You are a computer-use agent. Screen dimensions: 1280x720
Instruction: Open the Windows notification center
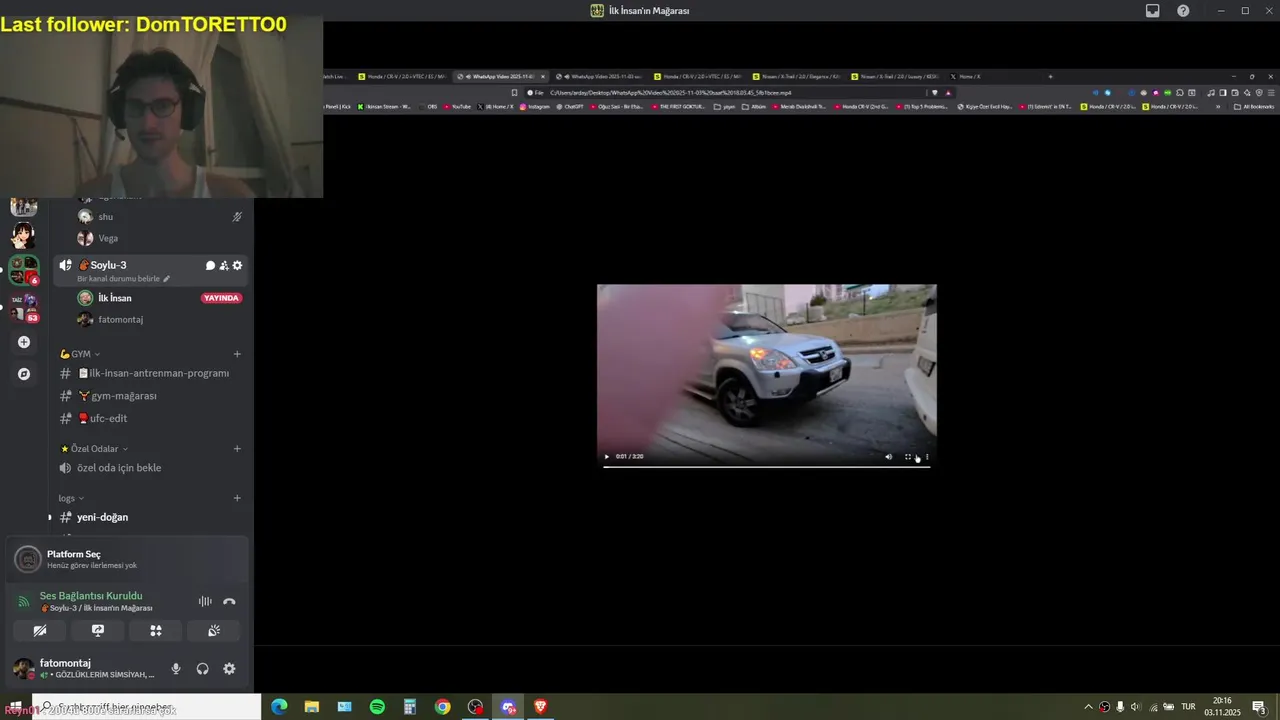click(x=1259, y=707)
